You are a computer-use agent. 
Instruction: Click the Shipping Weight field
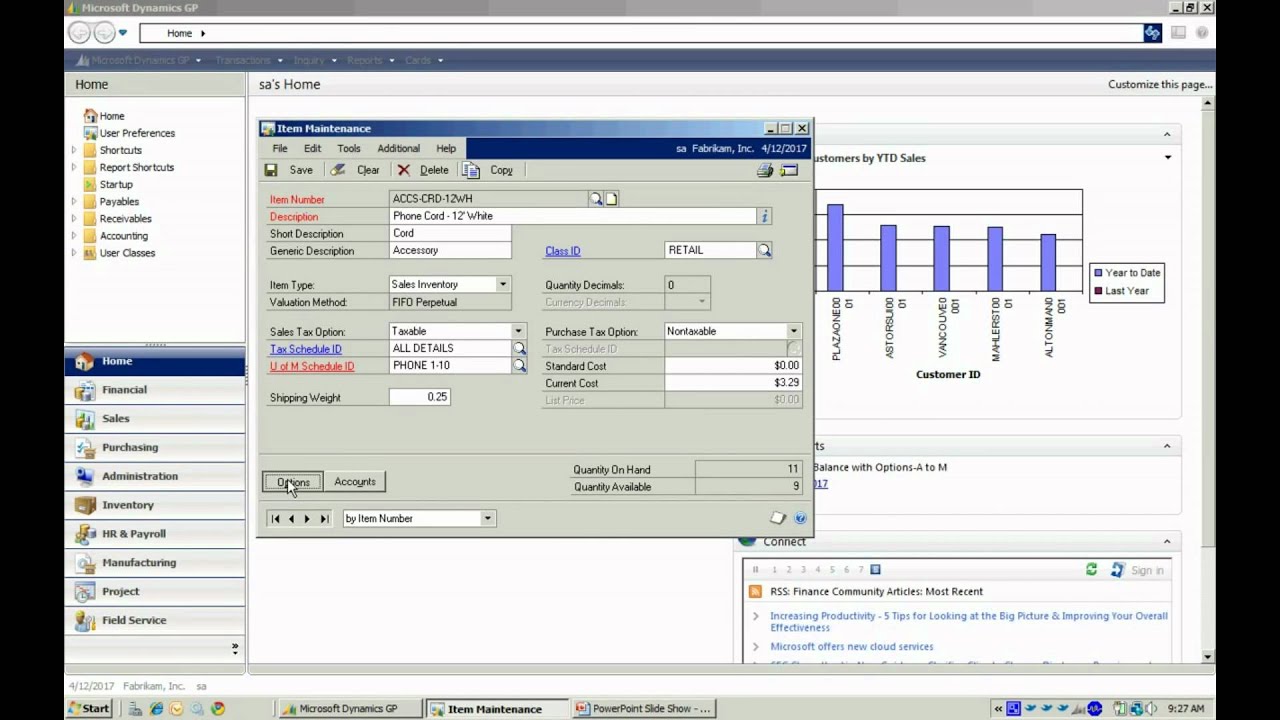(x=420, y=397)
